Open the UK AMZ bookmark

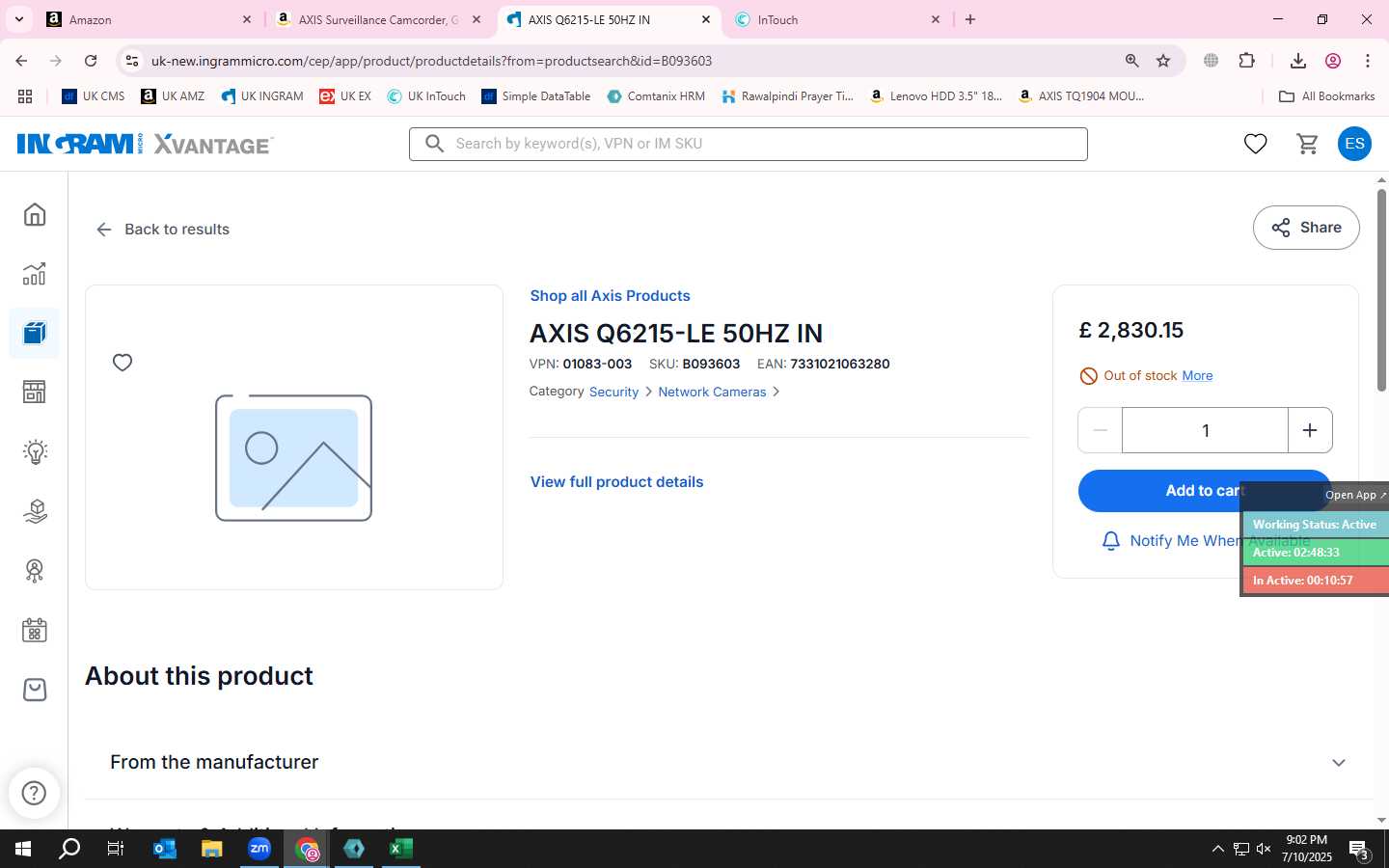[173, 96]
